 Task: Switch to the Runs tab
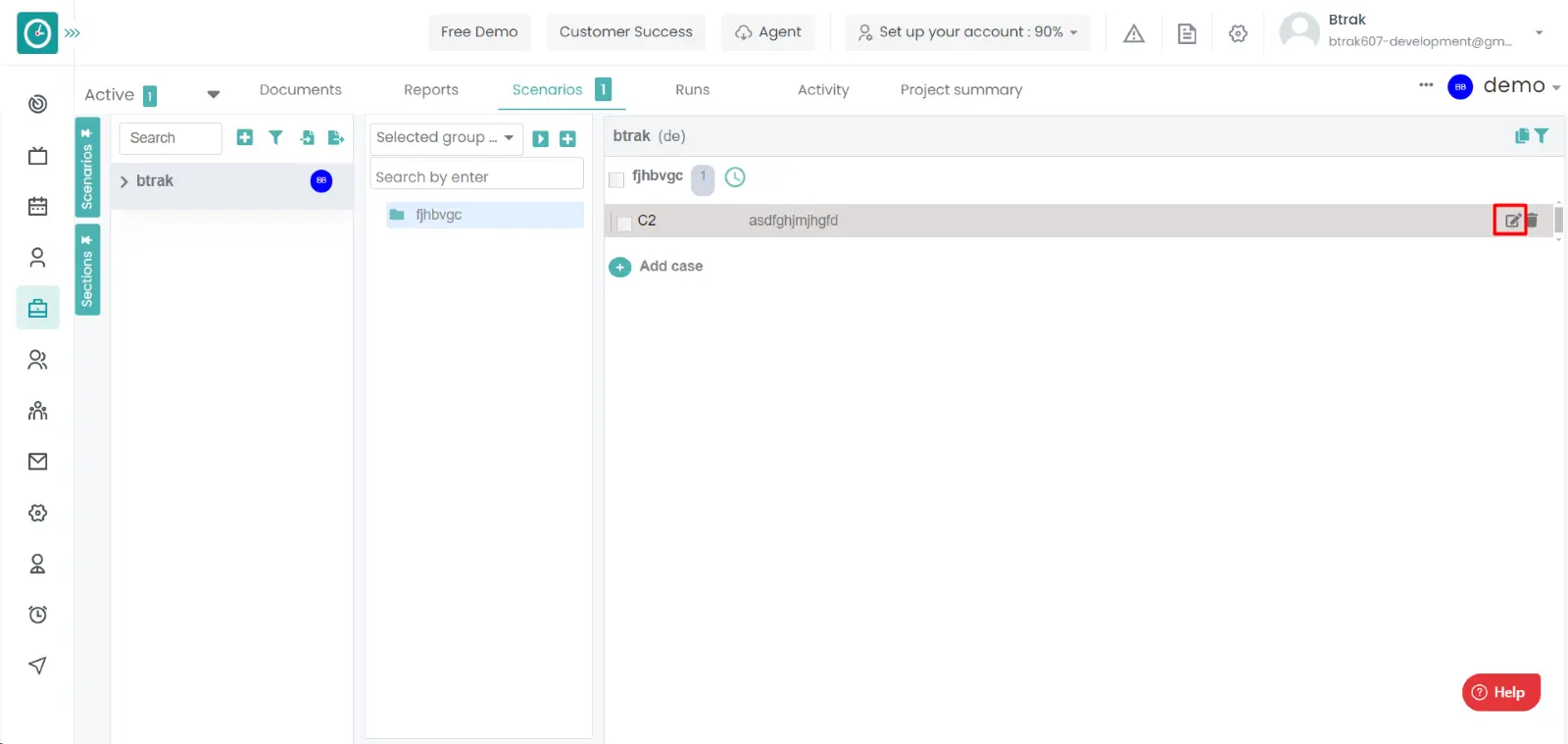(692, 90)
